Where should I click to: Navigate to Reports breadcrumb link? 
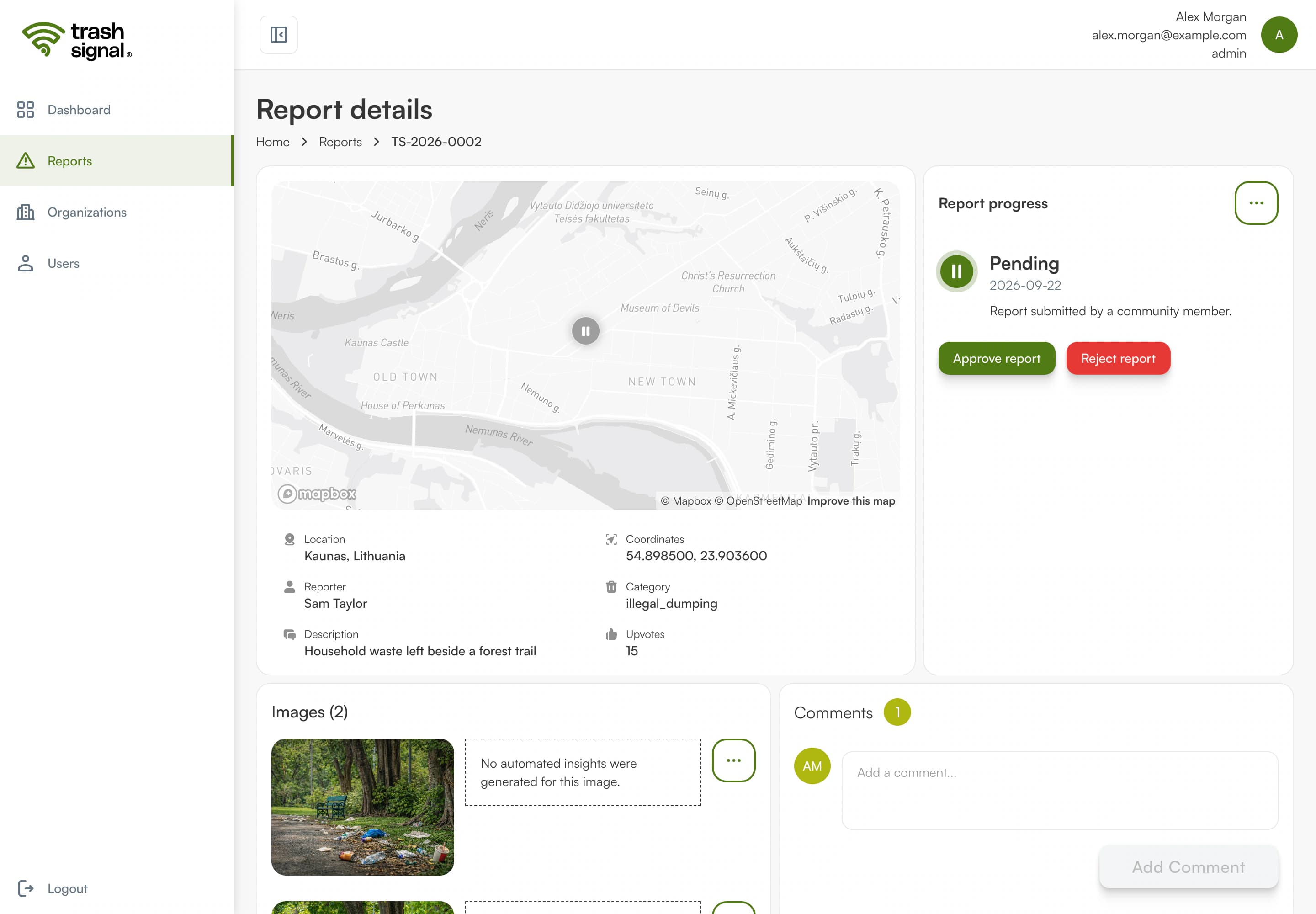point(340,142)
